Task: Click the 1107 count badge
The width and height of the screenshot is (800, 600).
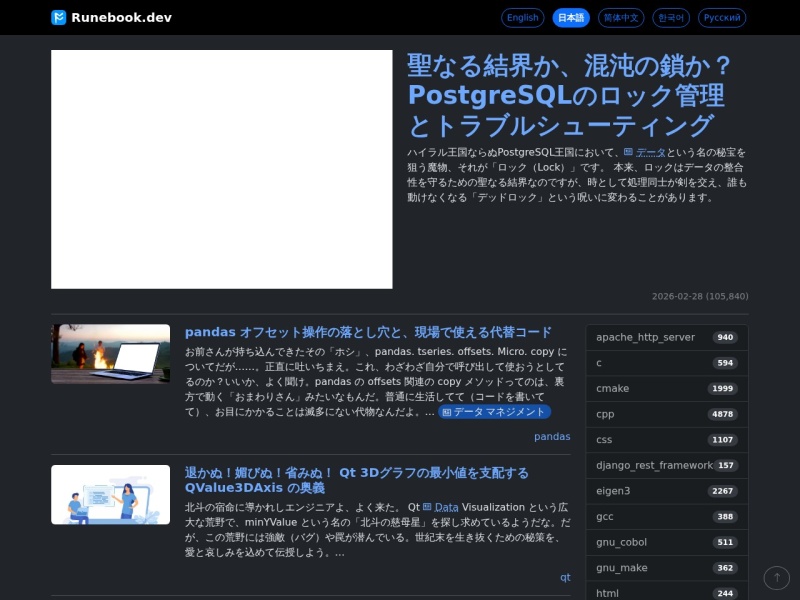Action: coord(722,440)
